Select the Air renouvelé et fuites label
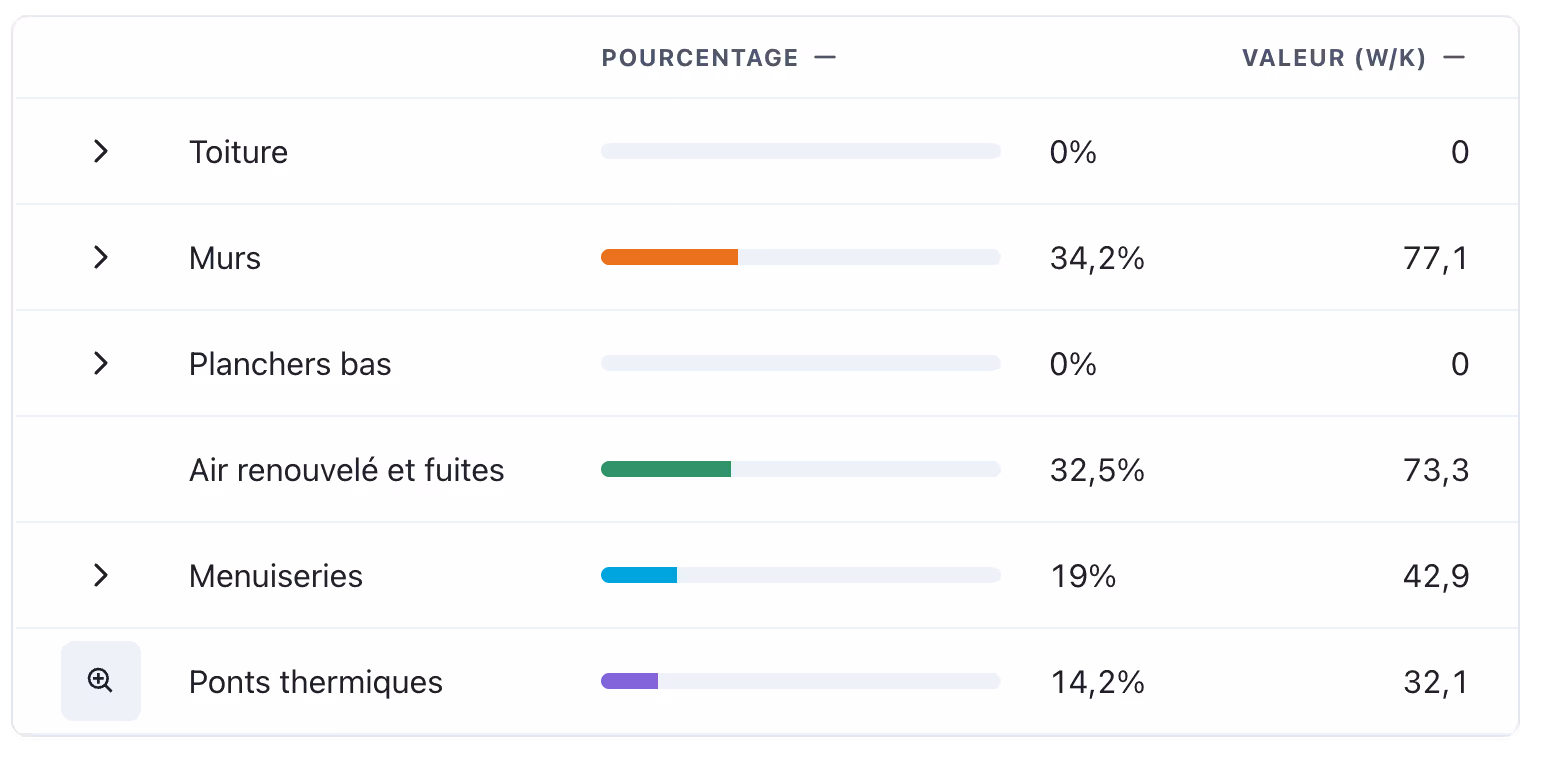Viewport: 1542px width, 760px height. click(x=346, y=470)
